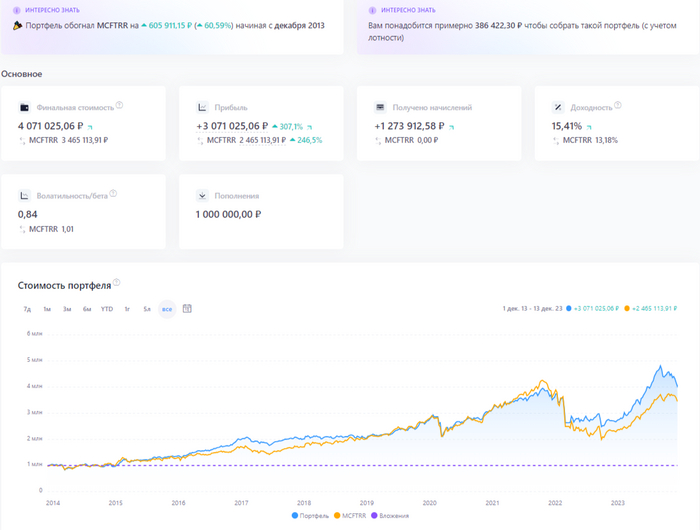Click the wallet icon for Финальная стоимость
Viewport: 700px width, 530px height.
[x=24, y=107]
